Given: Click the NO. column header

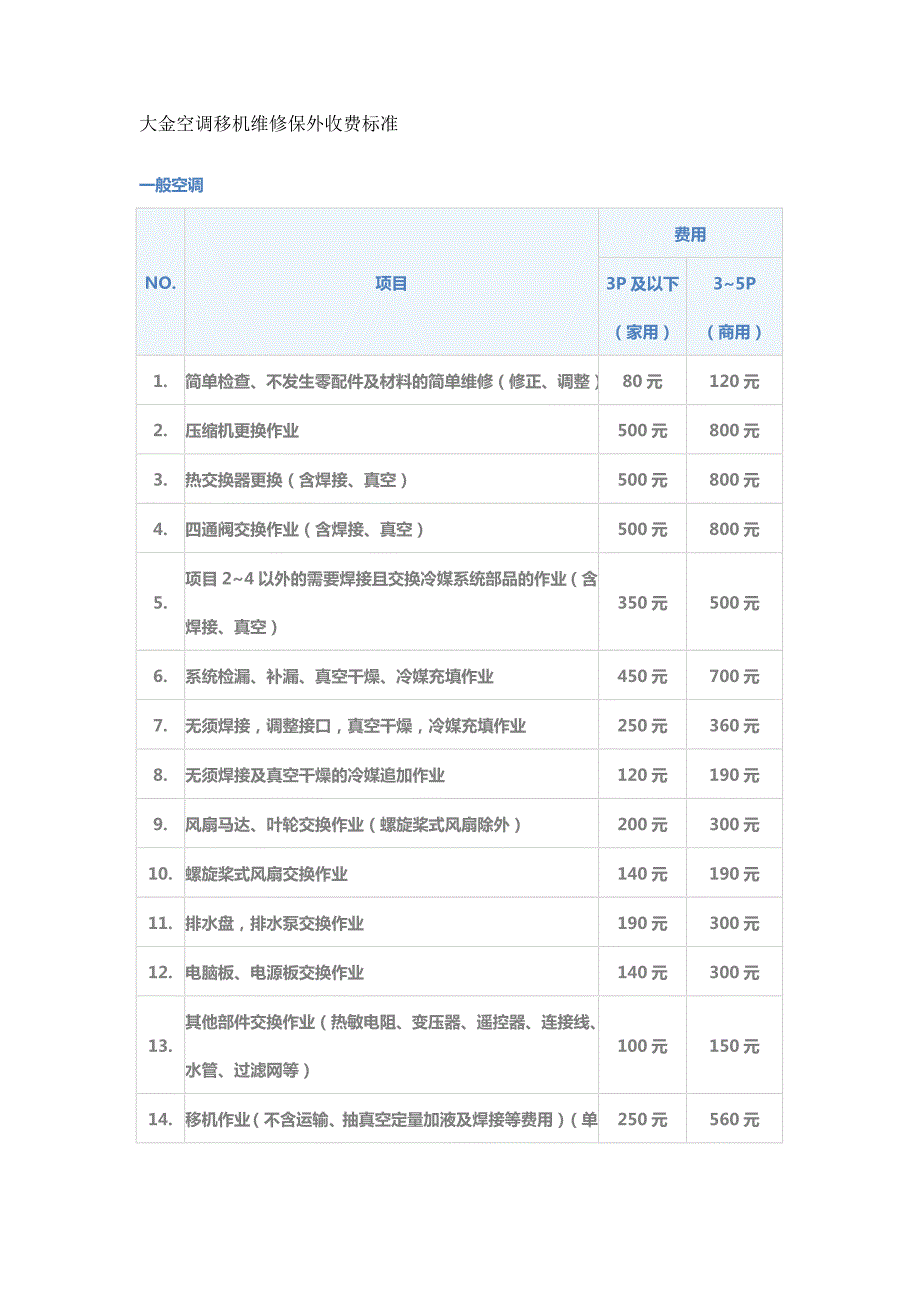Looking at the screenshot, I should 160,283.
